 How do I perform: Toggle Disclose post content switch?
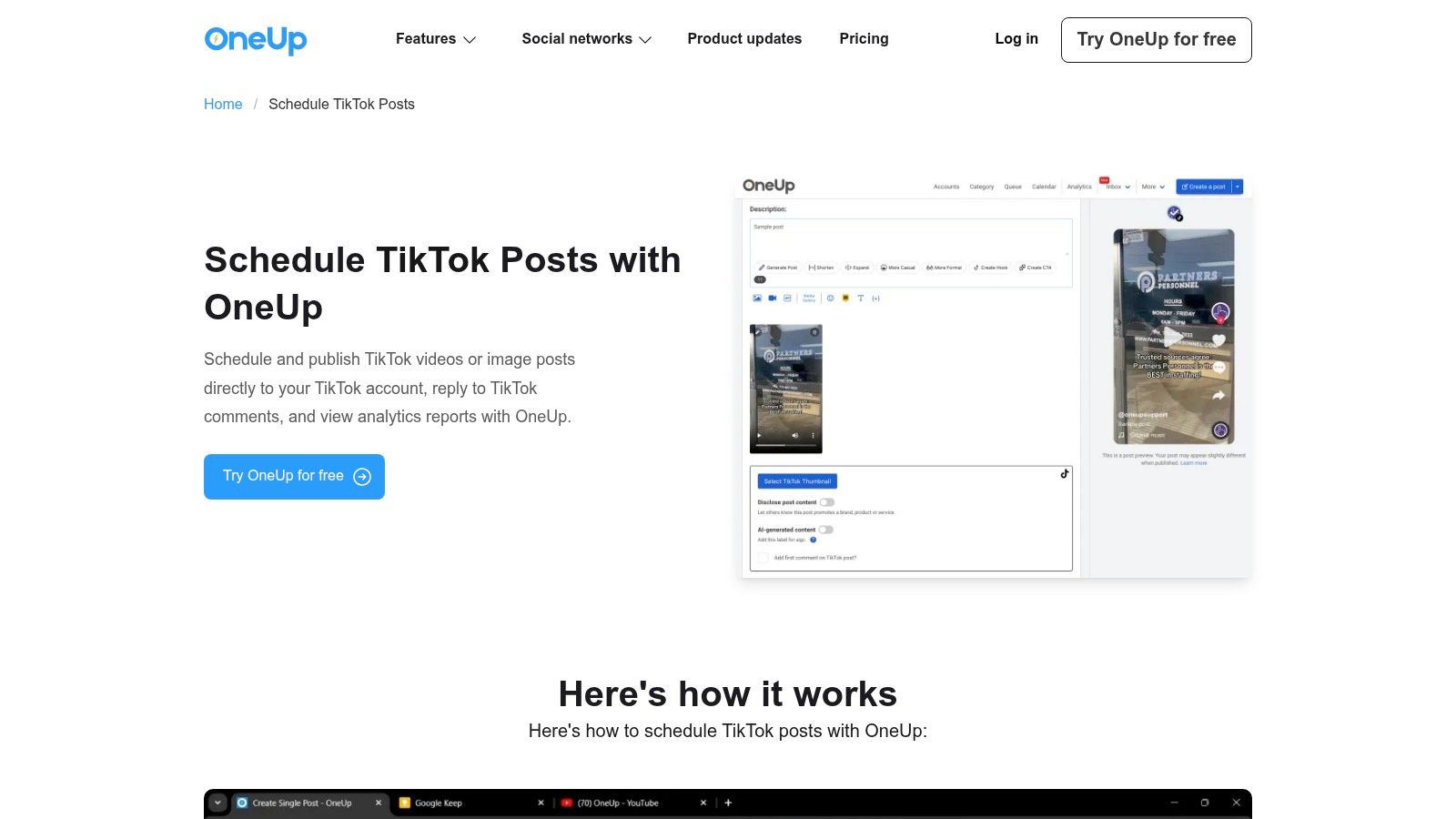click(826, 502)
